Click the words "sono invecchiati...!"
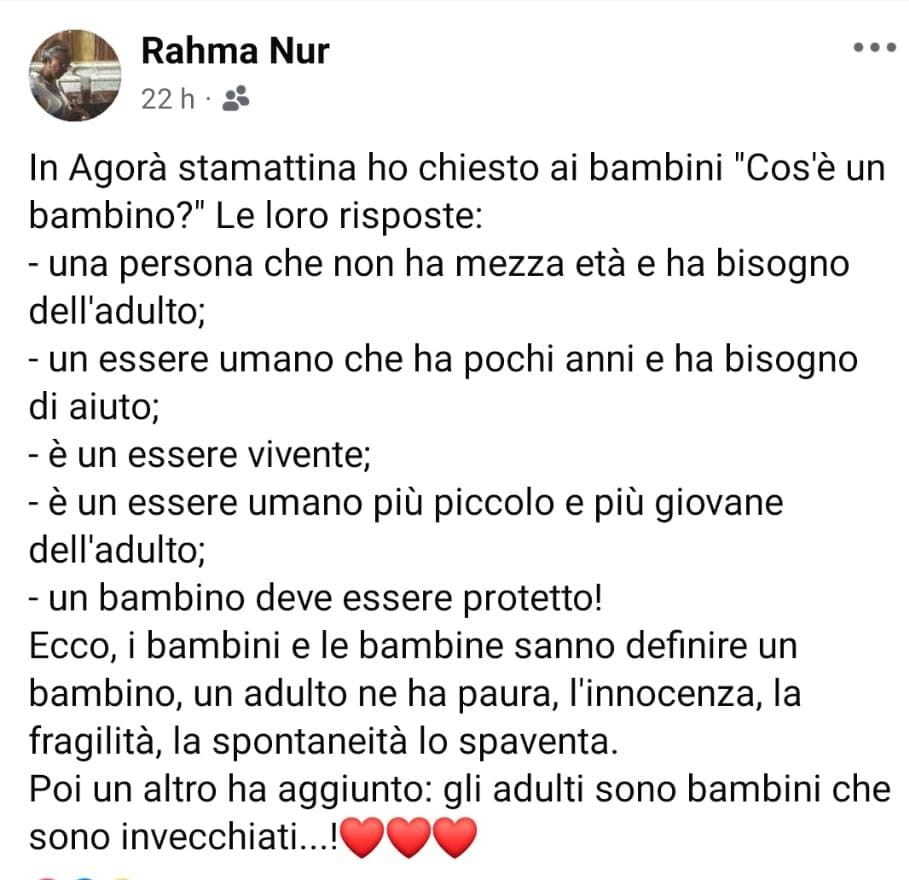Screen dimensions: 909x880 click(x=184, y=837)
